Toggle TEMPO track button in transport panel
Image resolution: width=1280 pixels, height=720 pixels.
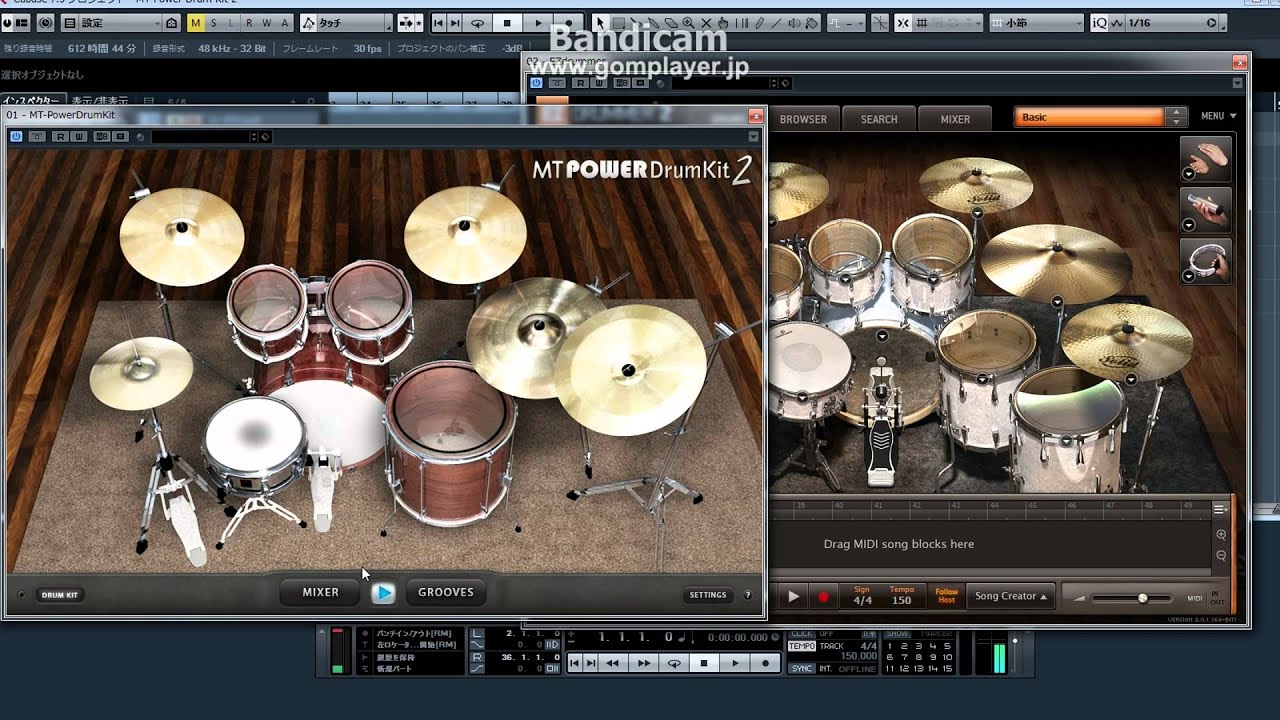click(x=801, y=646)
